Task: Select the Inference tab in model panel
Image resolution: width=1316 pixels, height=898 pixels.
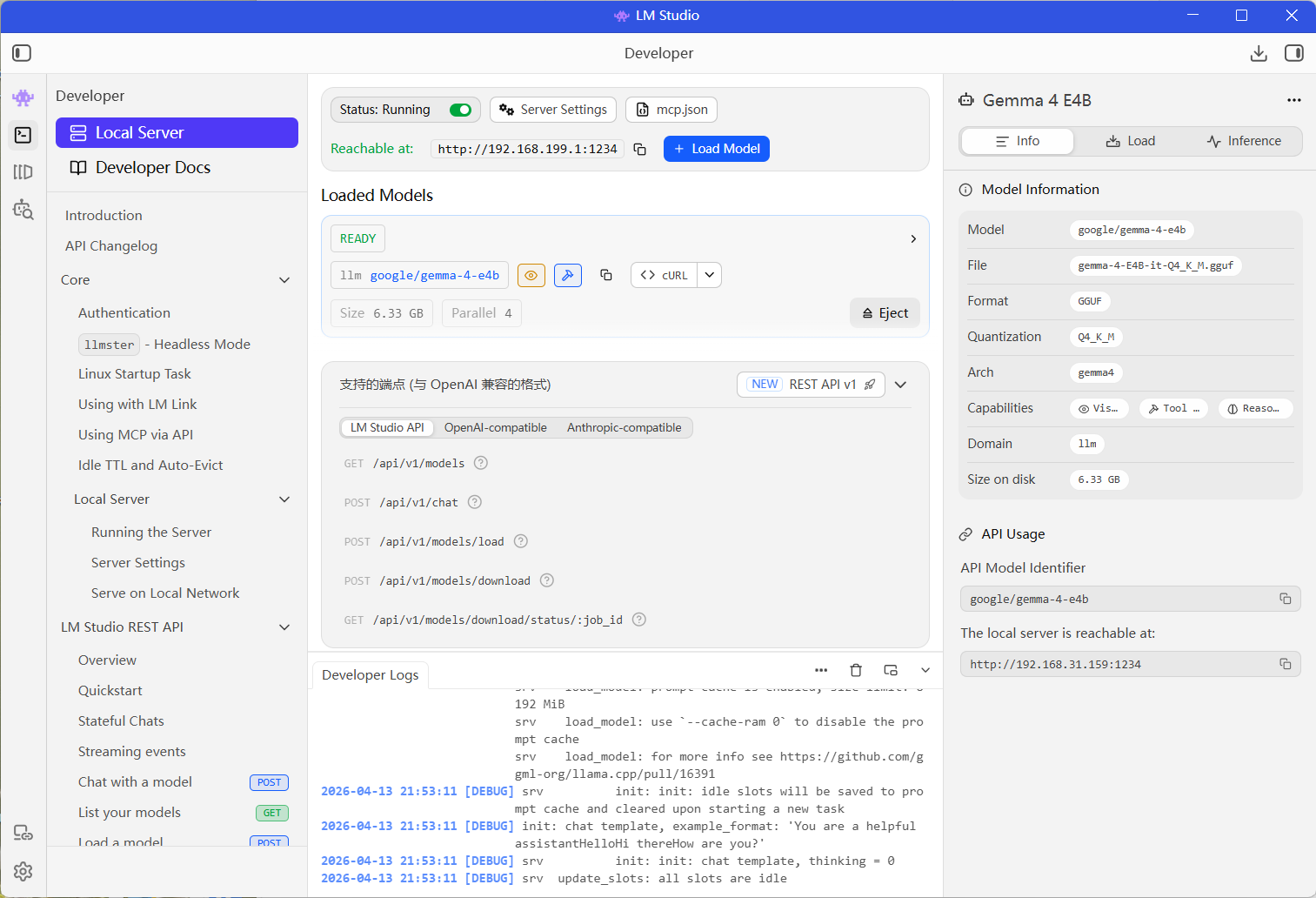Action: click(1244, 141)
